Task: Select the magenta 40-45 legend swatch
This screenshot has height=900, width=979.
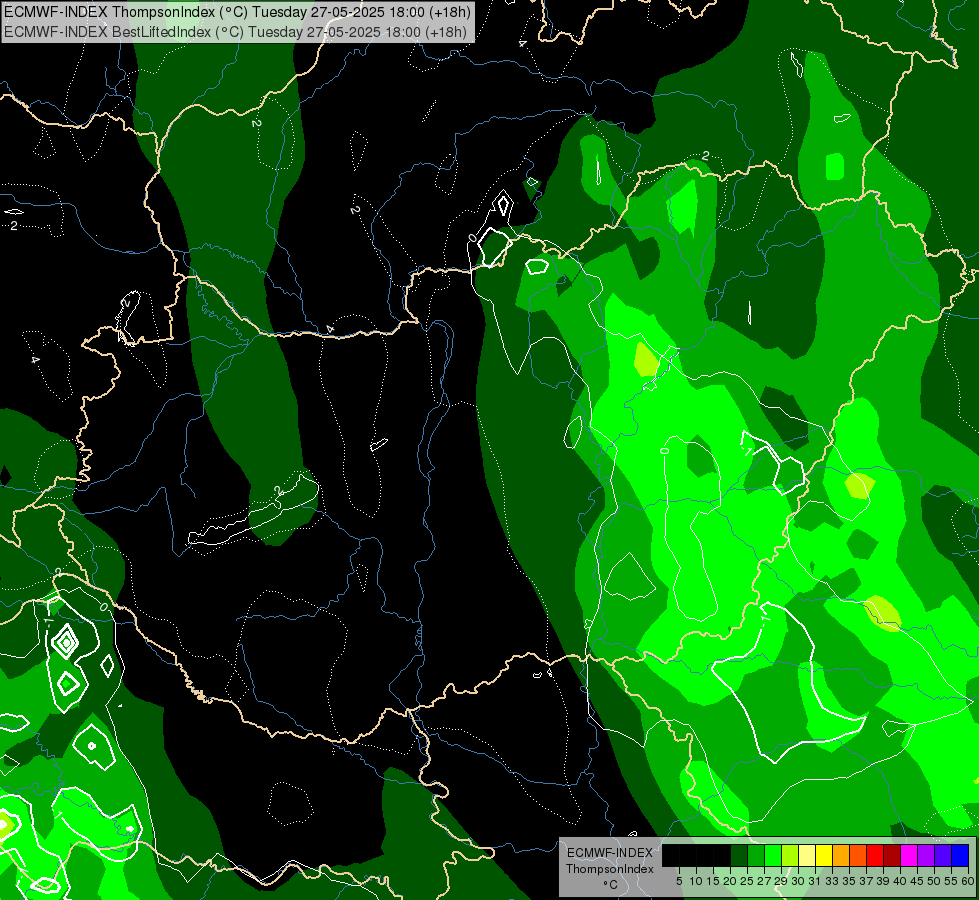Action: (909, 855)
